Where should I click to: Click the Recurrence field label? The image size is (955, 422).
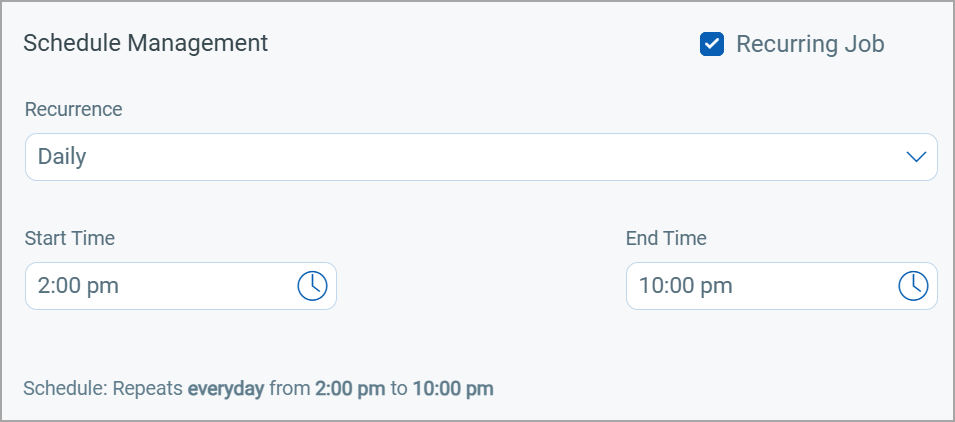point(74,110)
